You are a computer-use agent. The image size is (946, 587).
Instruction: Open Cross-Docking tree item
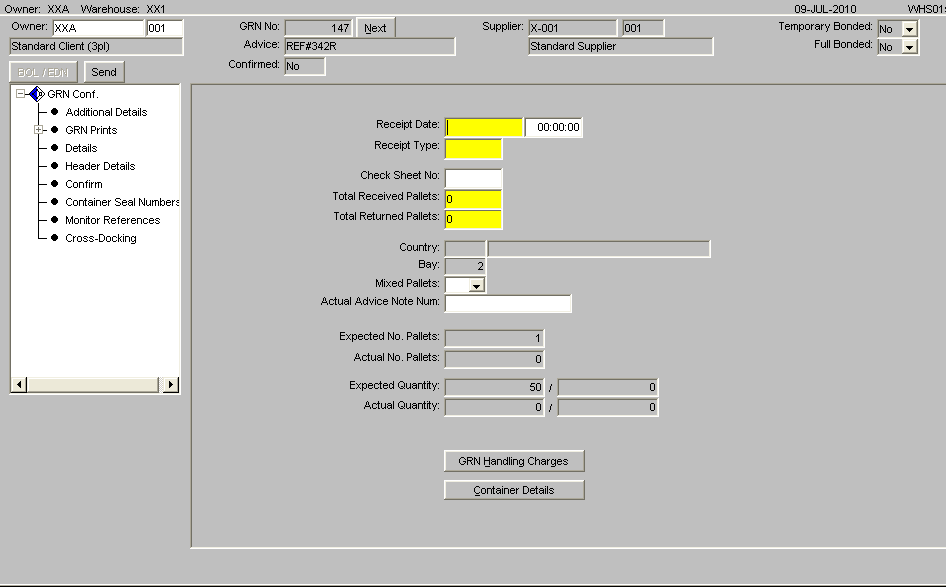coord(101,239)
